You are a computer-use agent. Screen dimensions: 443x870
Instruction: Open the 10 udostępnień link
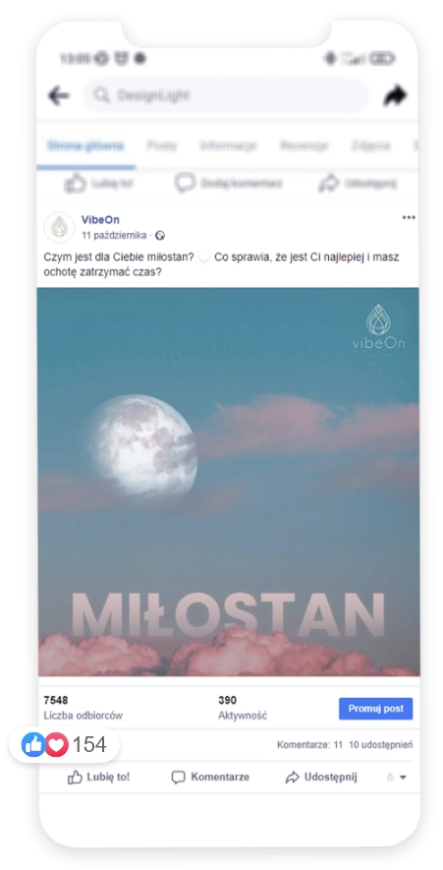(381, 745)
